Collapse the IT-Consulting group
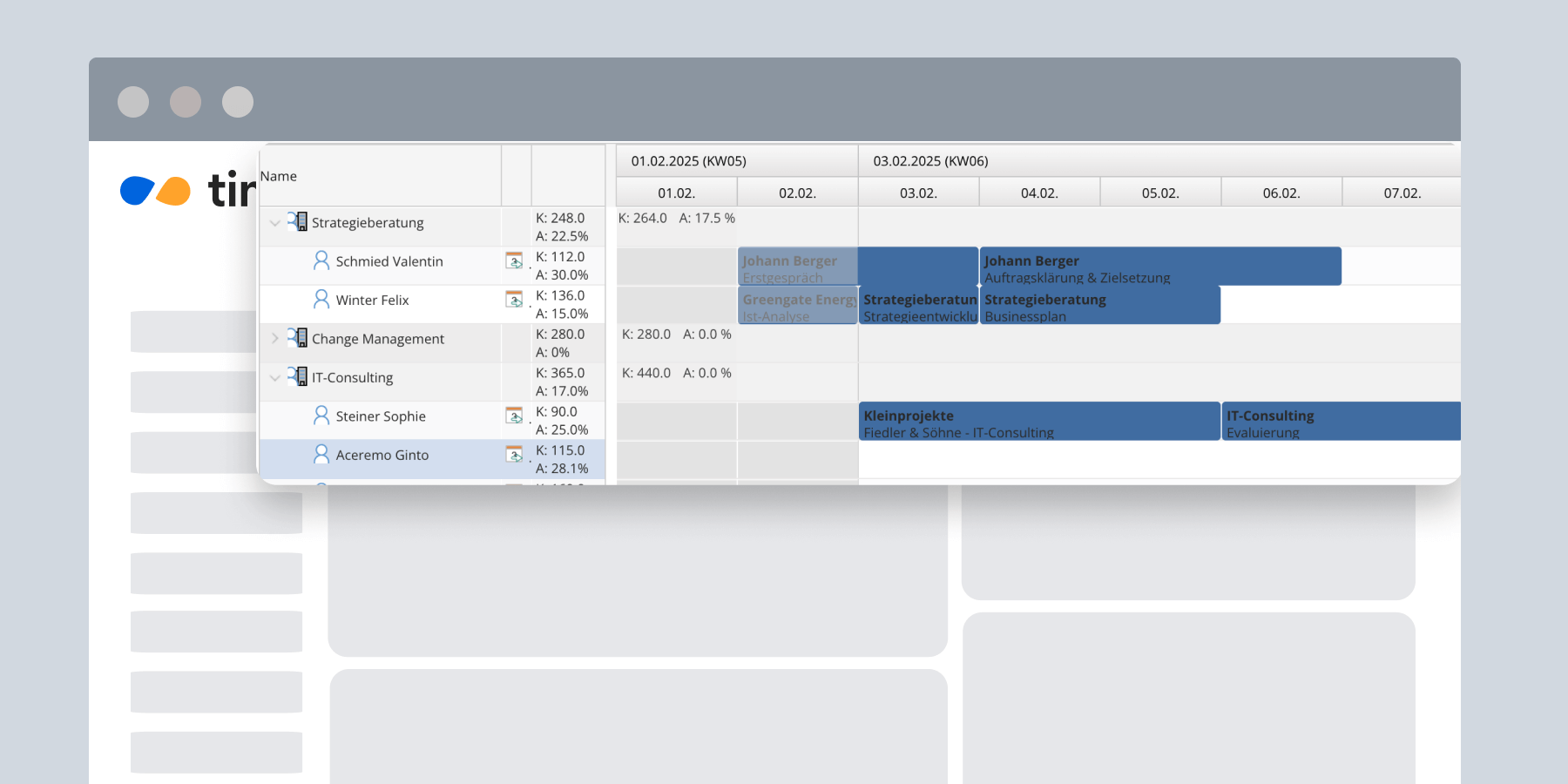The height and width of the screenshot is (784, 1568). [x=275, y=378]
